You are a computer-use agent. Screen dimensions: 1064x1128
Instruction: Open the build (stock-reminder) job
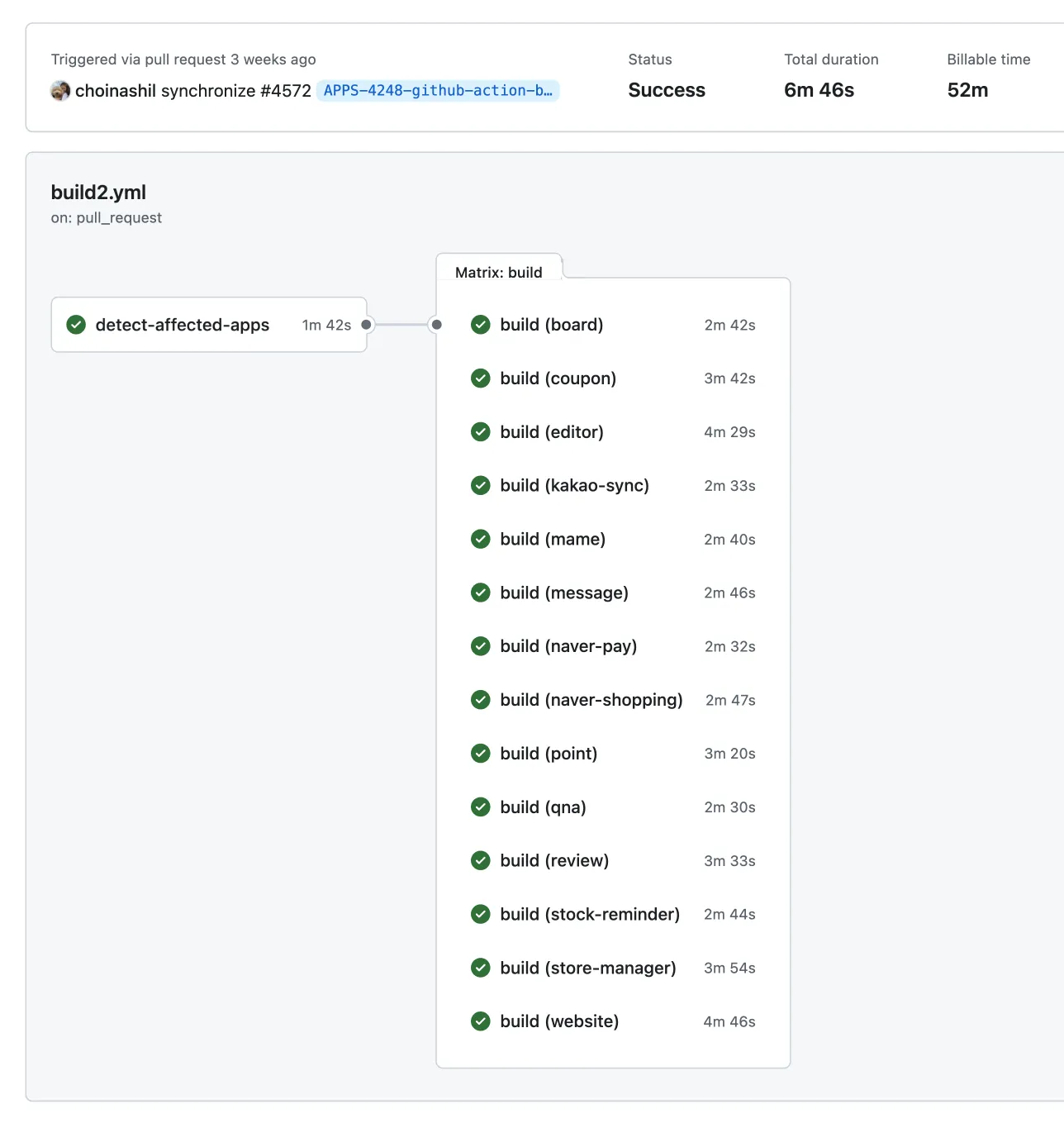[590, 915]
